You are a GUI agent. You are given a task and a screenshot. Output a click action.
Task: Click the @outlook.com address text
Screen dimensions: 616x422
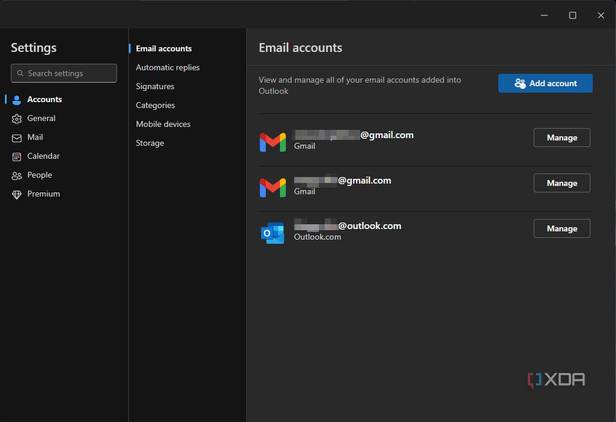(x=348, y=226)
